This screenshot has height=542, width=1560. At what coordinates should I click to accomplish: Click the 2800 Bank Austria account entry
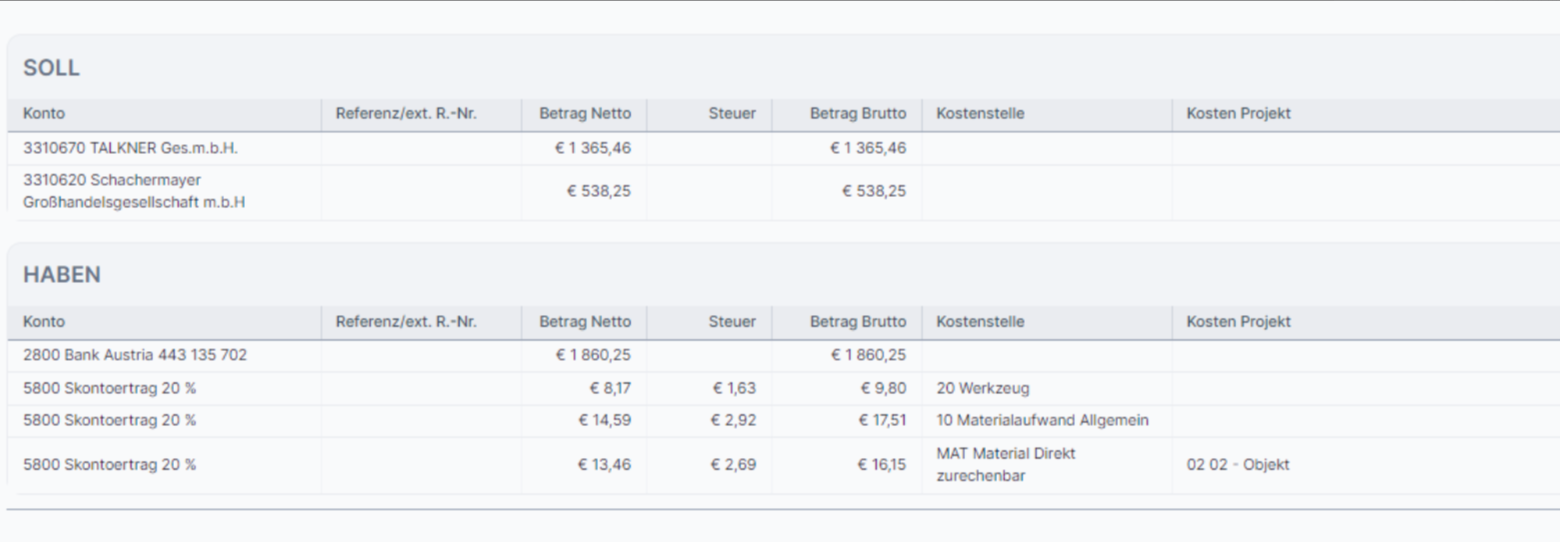pos(135,355)
